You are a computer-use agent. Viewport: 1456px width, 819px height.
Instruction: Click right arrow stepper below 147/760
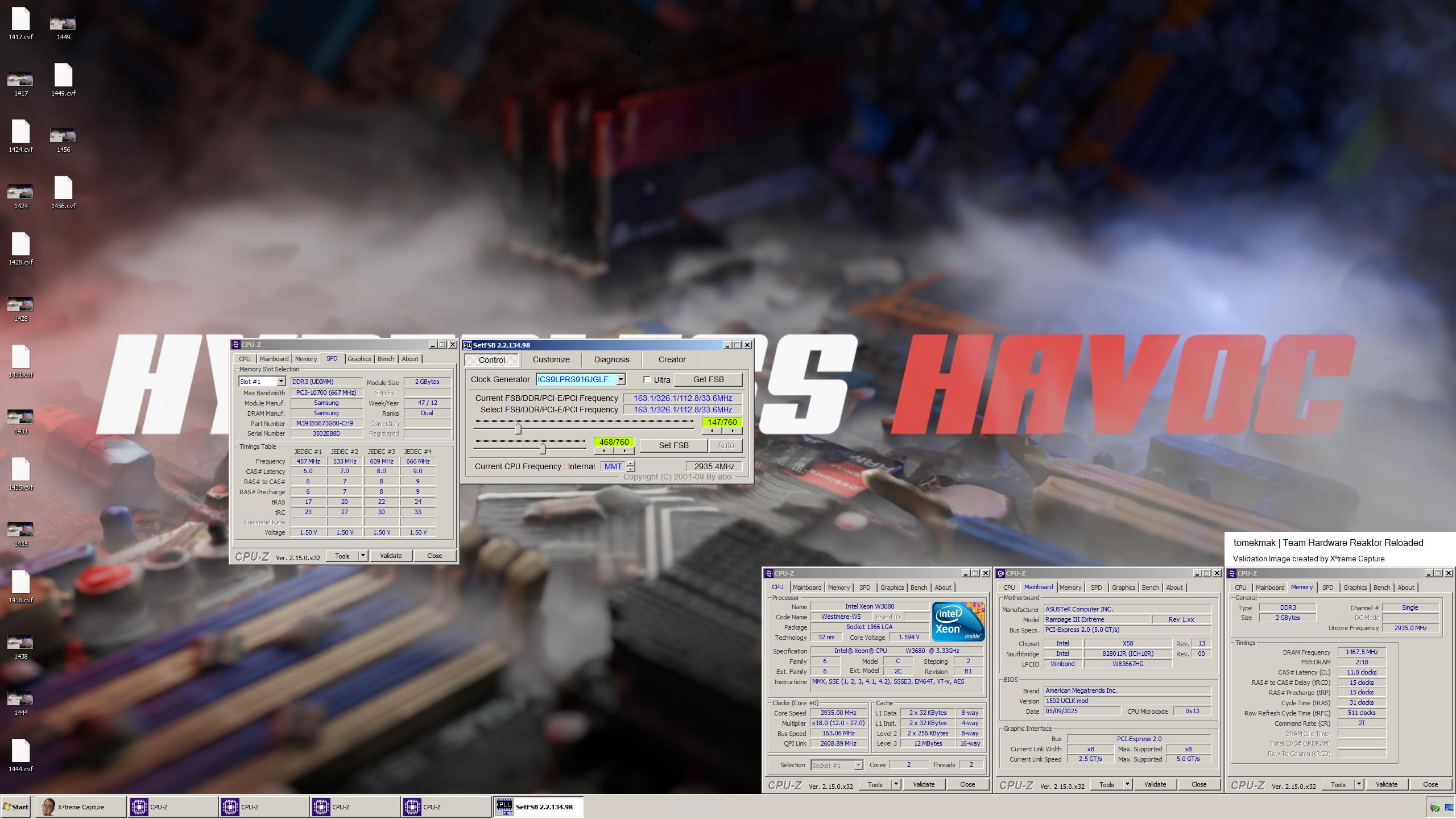click(x=733, y=431)
